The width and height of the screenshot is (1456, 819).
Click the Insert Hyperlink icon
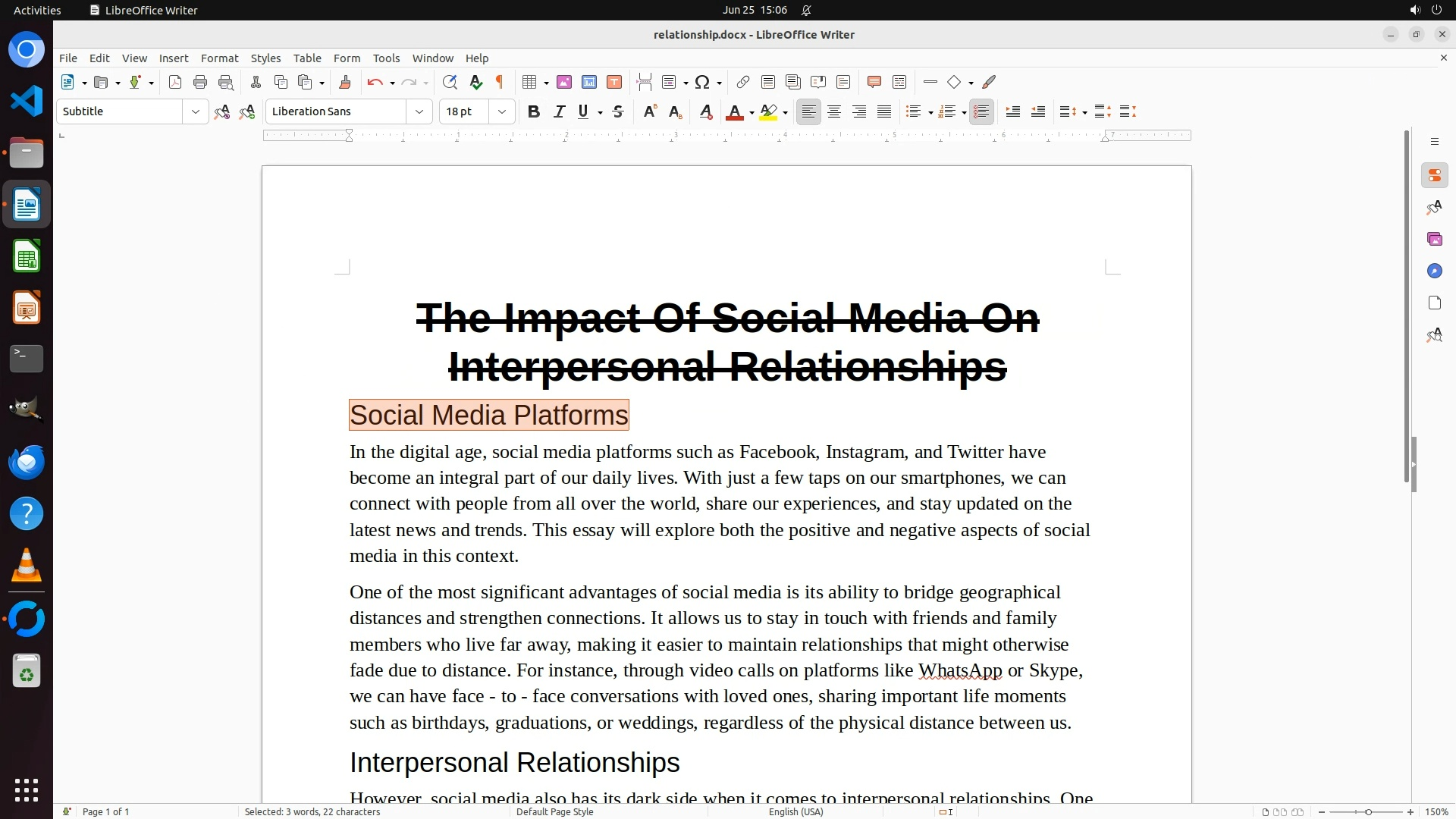click(743, 83)
